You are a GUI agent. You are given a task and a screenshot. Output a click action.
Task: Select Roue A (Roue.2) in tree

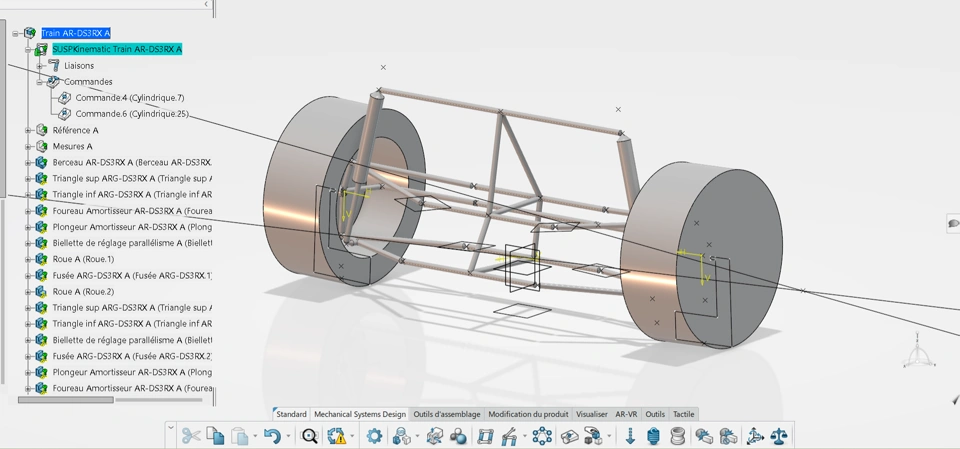83,292
